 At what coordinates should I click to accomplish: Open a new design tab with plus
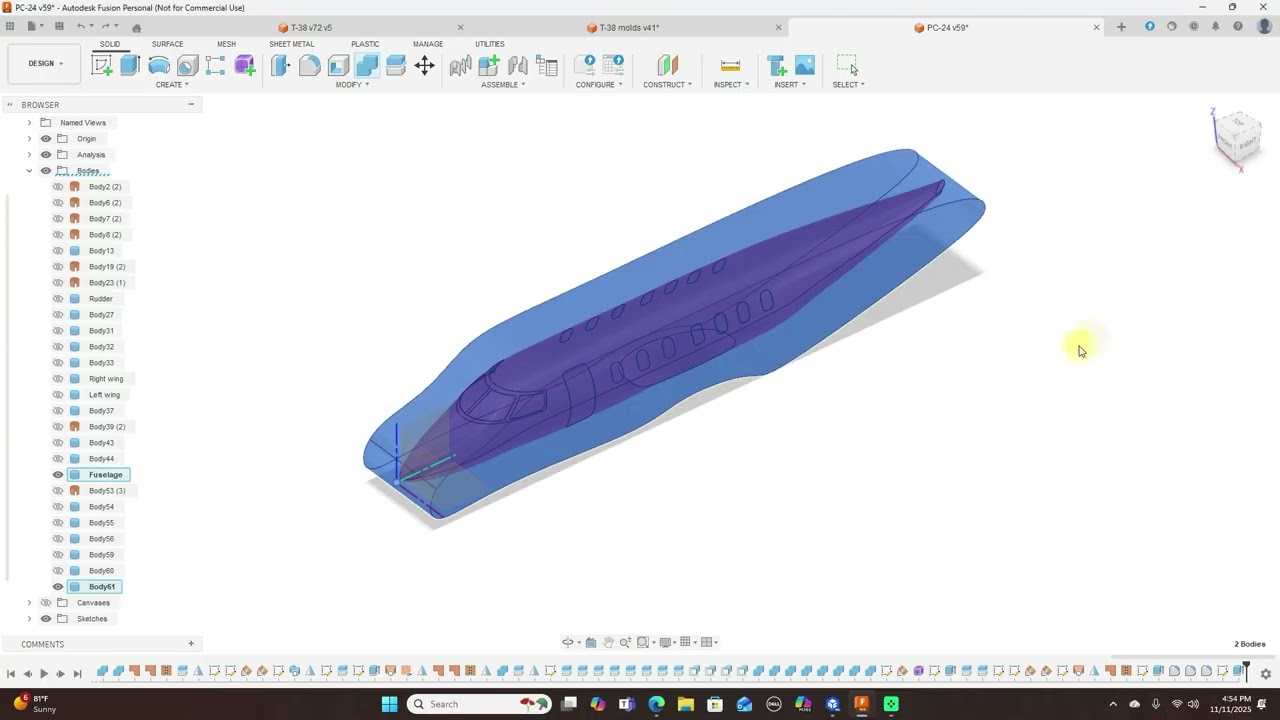(1121, 27)
